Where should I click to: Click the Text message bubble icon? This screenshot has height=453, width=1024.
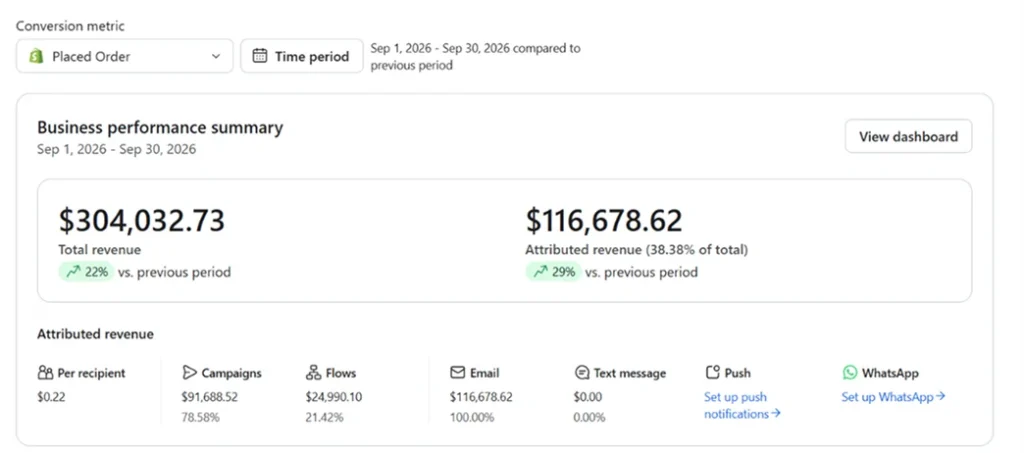pos(582,373)
